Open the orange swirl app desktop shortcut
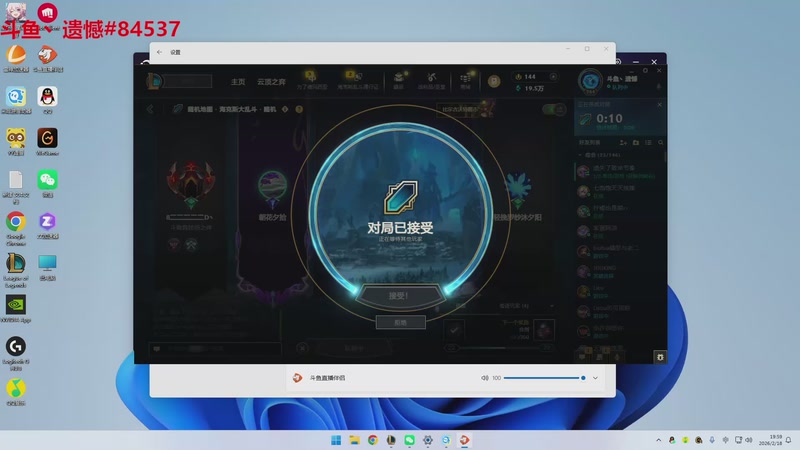 coord(16,58)
